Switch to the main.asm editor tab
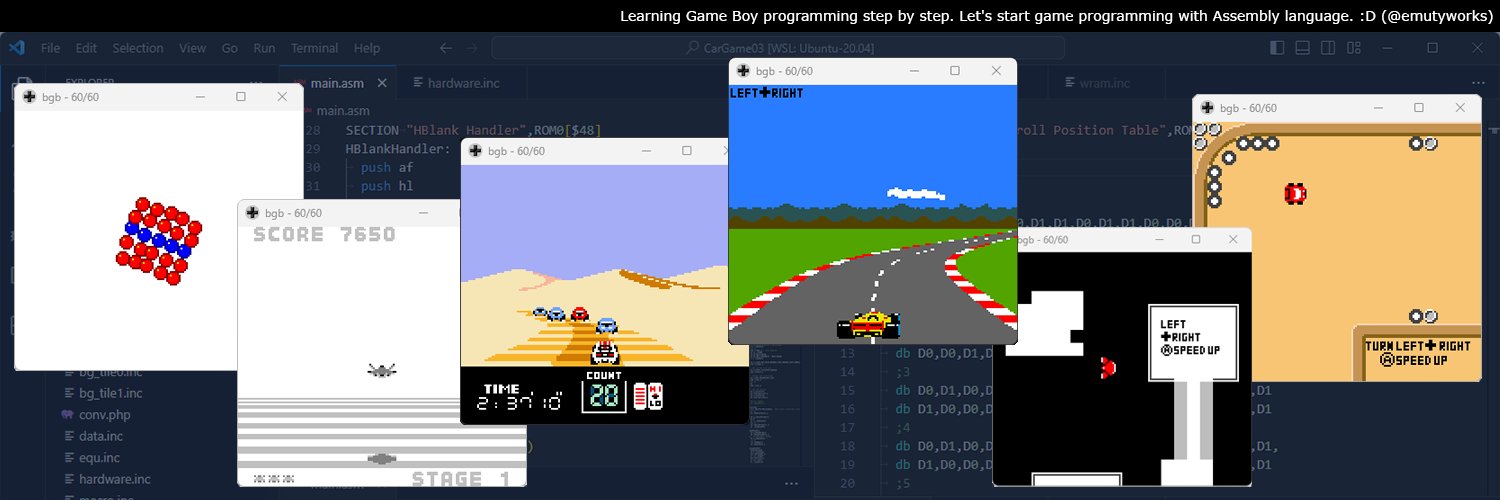 pos(337,83)
